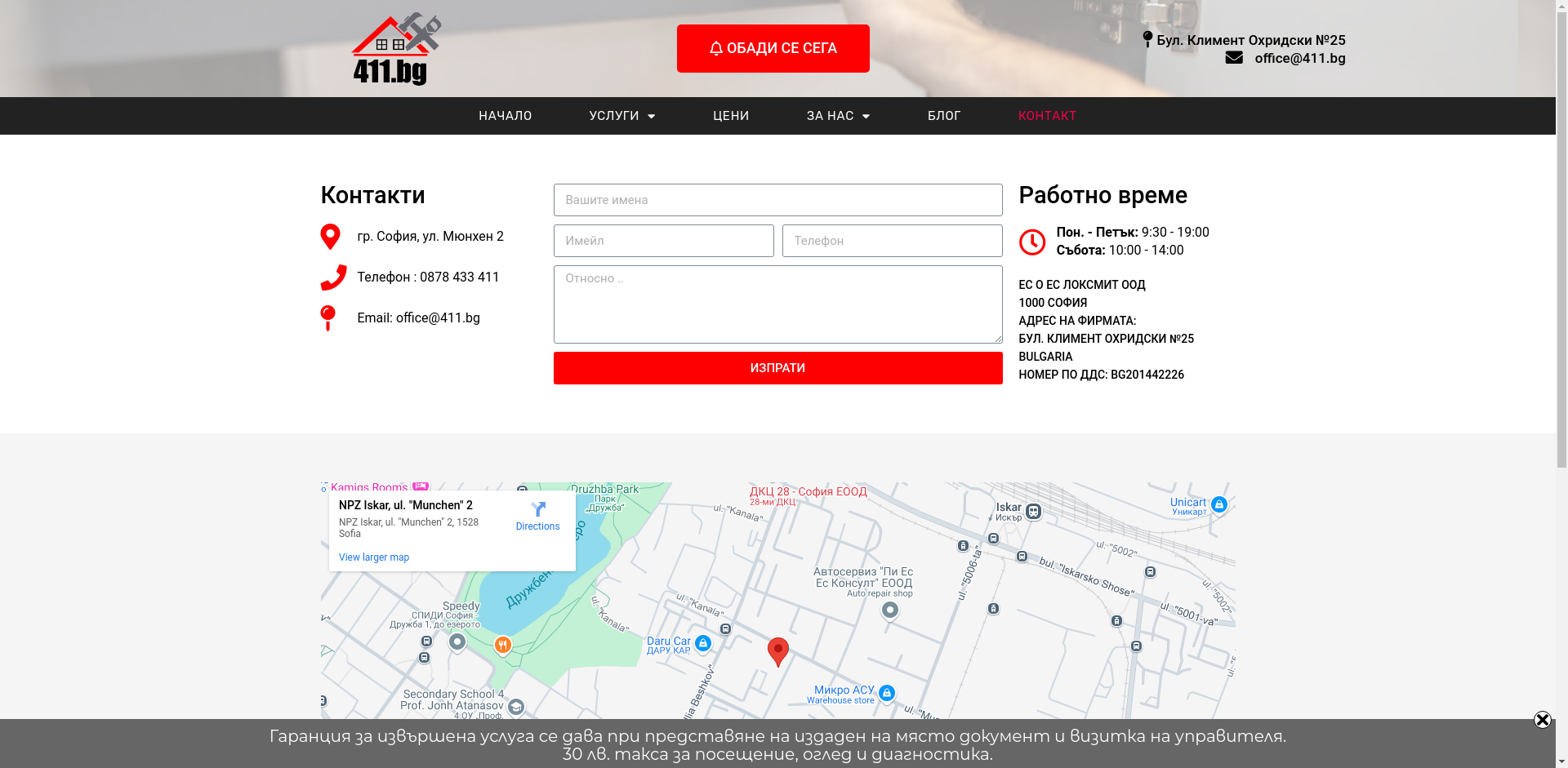The height and width of the screenshot is (768, 1568).
Task: Click the red phone icon
Action: click(x=333, y=277)
